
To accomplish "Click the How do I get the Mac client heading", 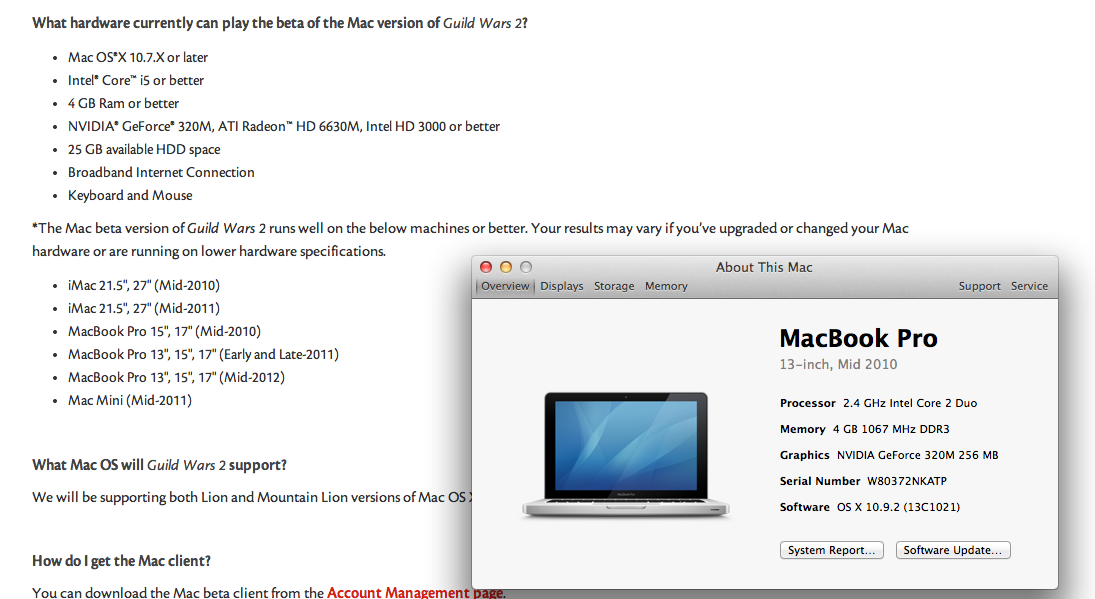I will pos(121,561).
